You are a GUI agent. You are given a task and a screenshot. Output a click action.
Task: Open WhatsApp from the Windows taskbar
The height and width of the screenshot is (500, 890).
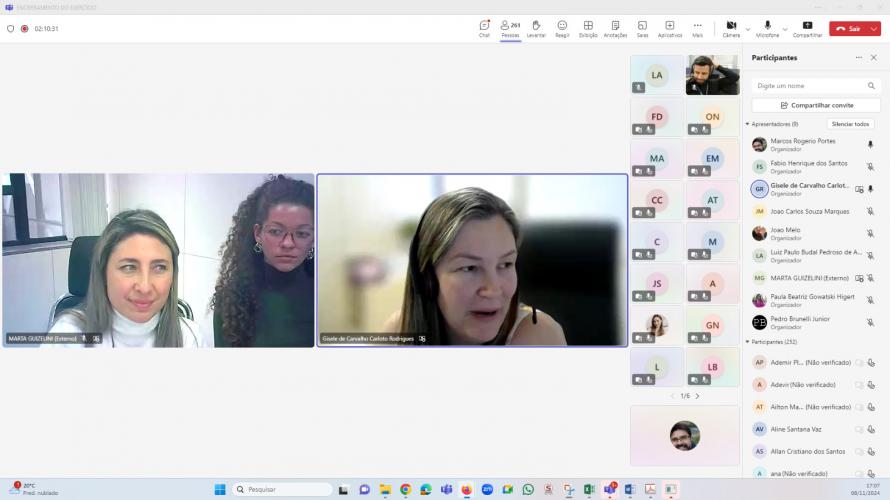[528, 489]
